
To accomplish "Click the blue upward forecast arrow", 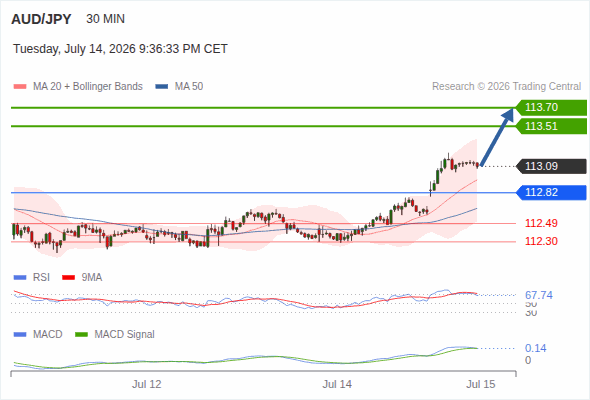I will (497, 137).
